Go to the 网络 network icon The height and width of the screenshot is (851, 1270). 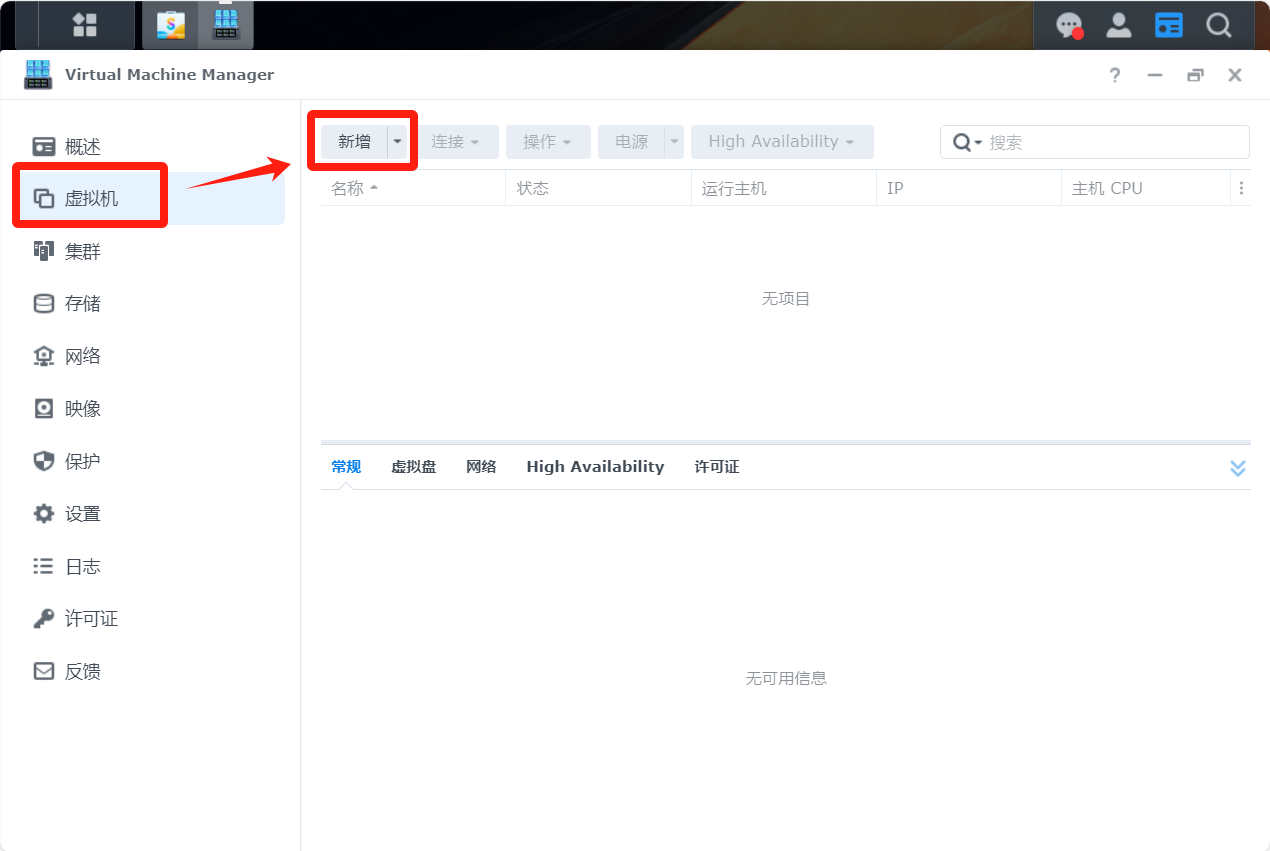tap(44, 356)
